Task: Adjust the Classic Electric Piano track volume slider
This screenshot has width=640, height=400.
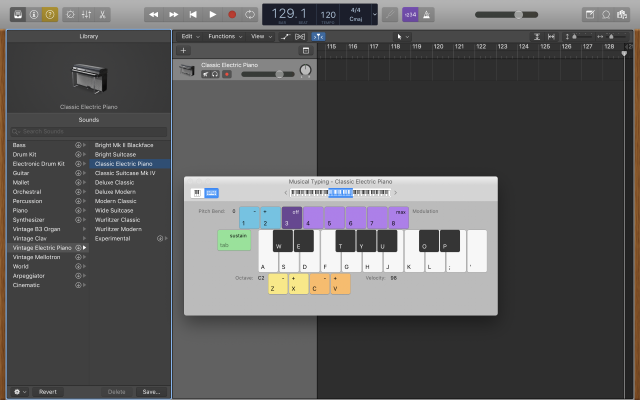Action: tap(268, 74)
